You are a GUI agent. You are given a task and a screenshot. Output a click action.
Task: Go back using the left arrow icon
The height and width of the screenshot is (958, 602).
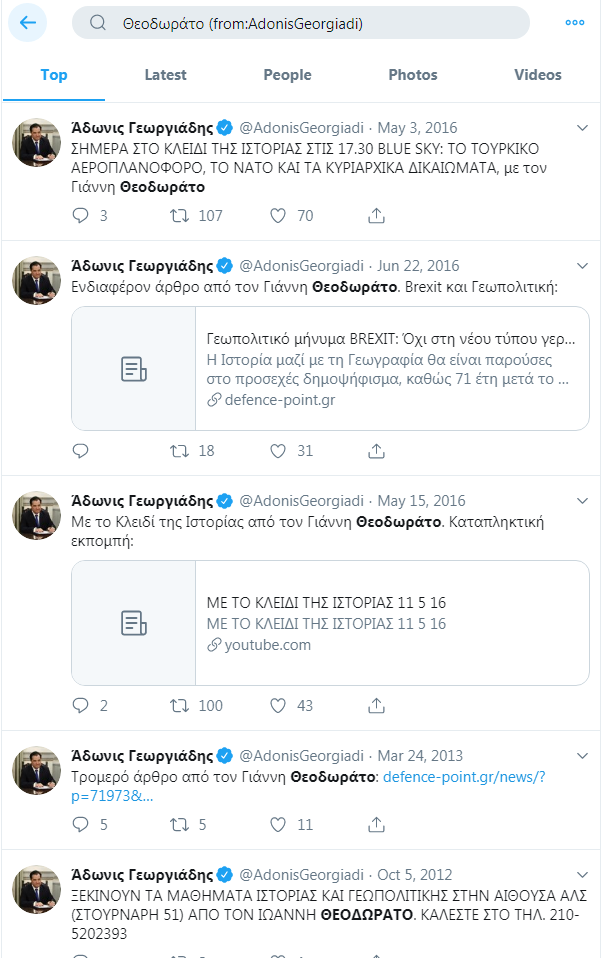[x=28, y=23]
